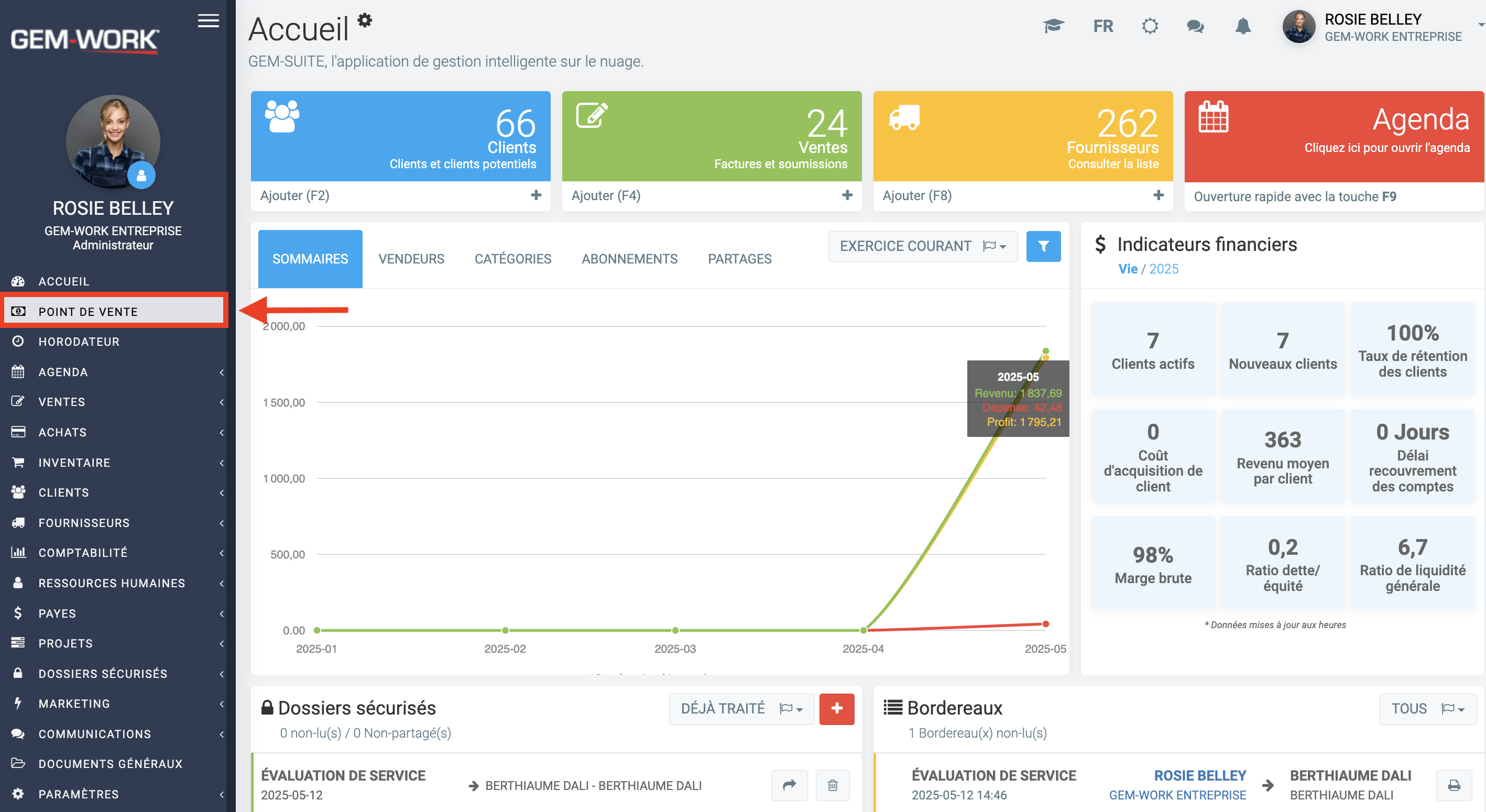The height and width of the screenshot is (812, 1486).
Task: Click the notification bell icon
Action: [x=1242, y=27]
